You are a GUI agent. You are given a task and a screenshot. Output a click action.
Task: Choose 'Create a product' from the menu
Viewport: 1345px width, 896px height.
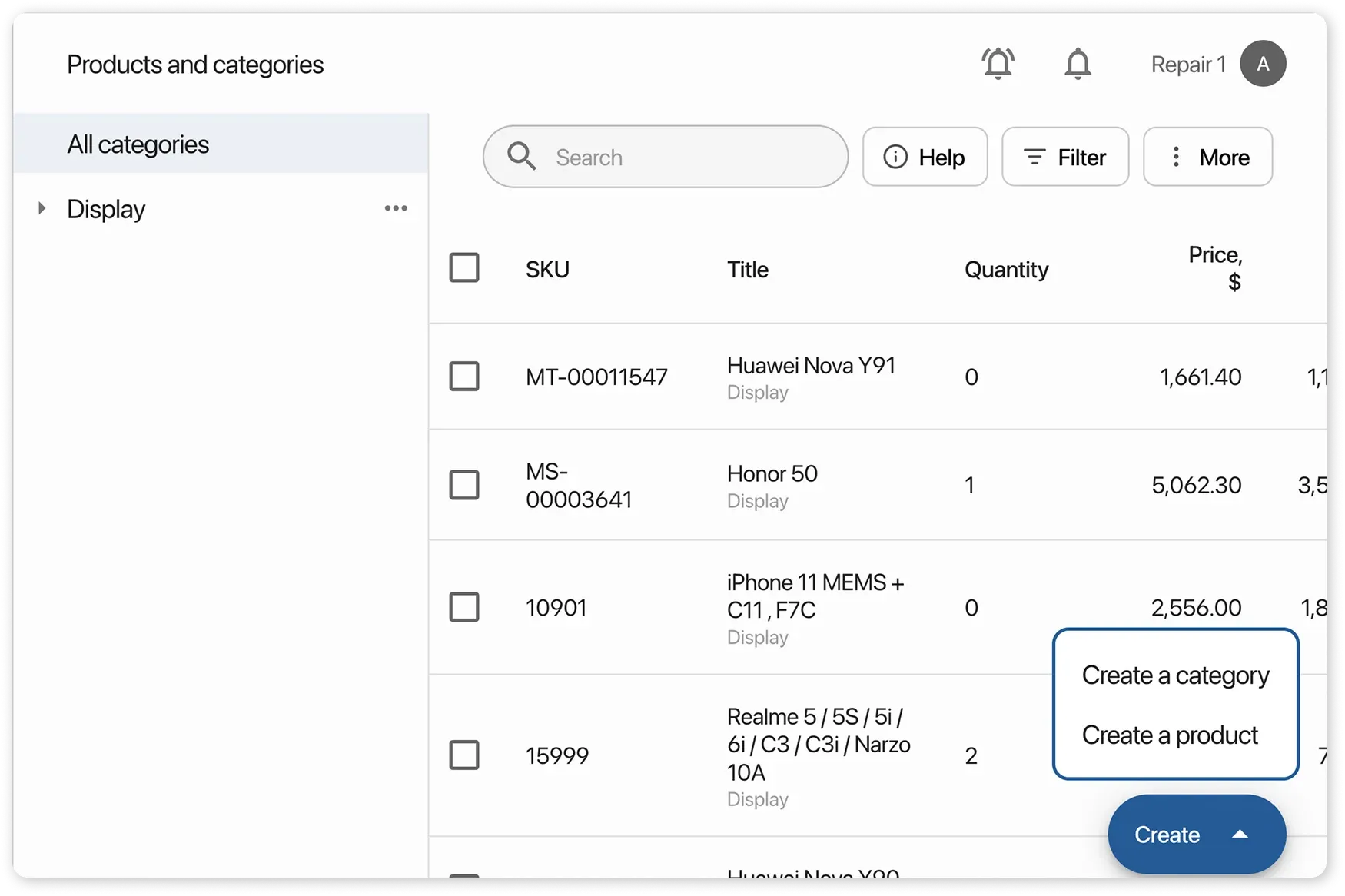tap(1170, 735)
